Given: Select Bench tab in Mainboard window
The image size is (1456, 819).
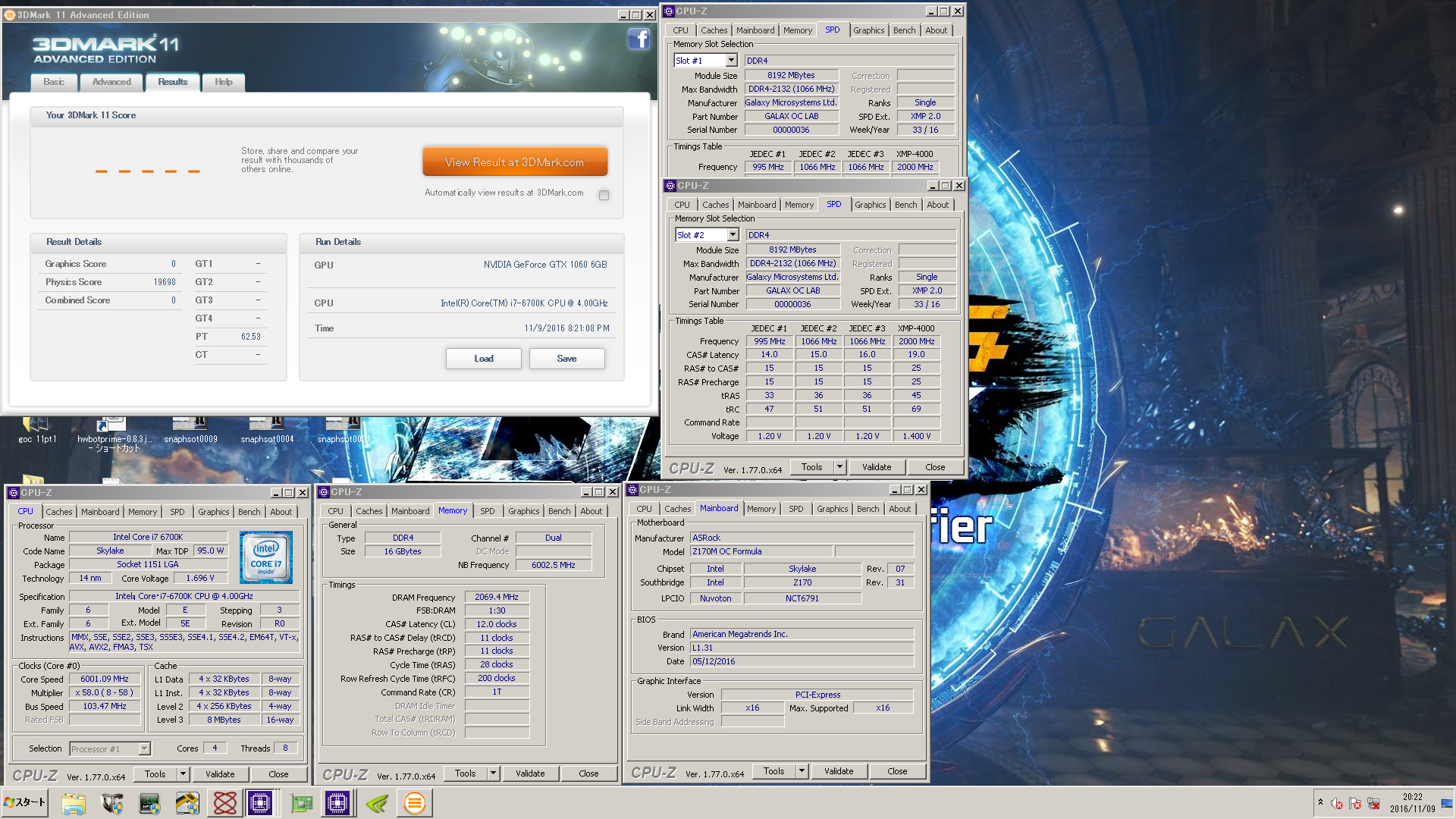Looking at the screenshot, I should (868, 509).
